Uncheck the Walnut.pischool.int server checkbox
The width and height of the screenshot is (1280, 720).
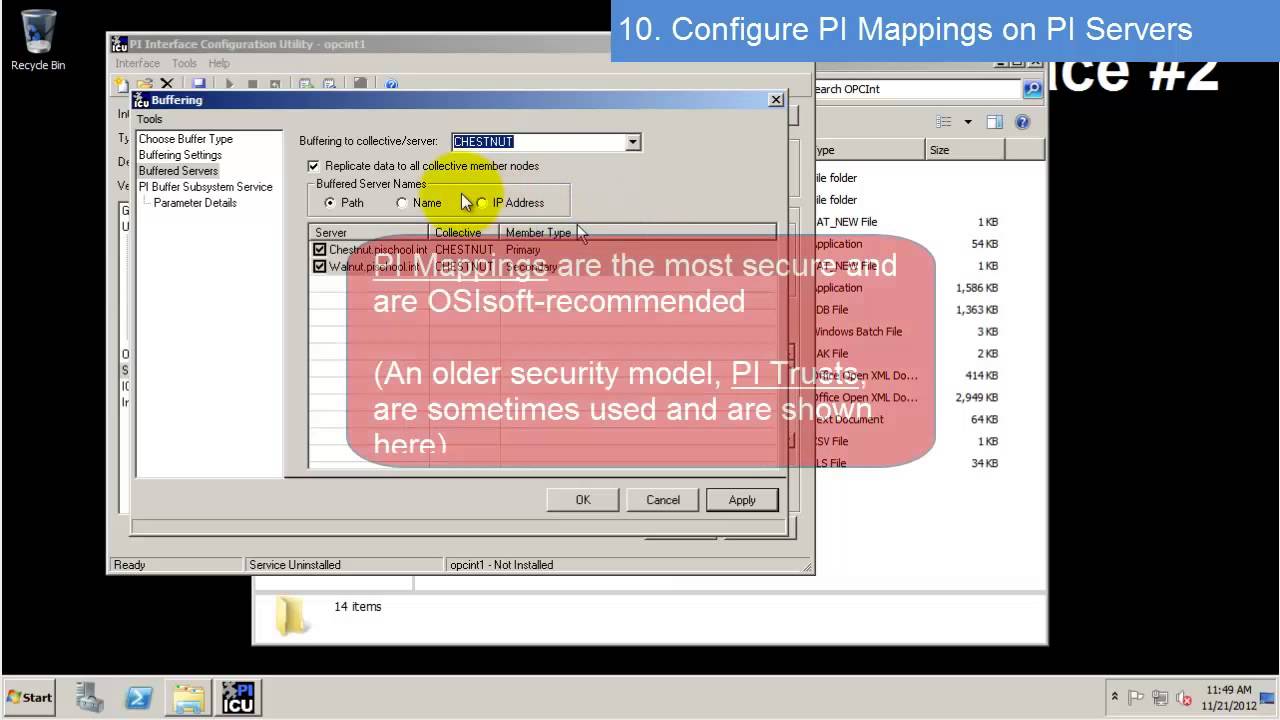point(320,267)
